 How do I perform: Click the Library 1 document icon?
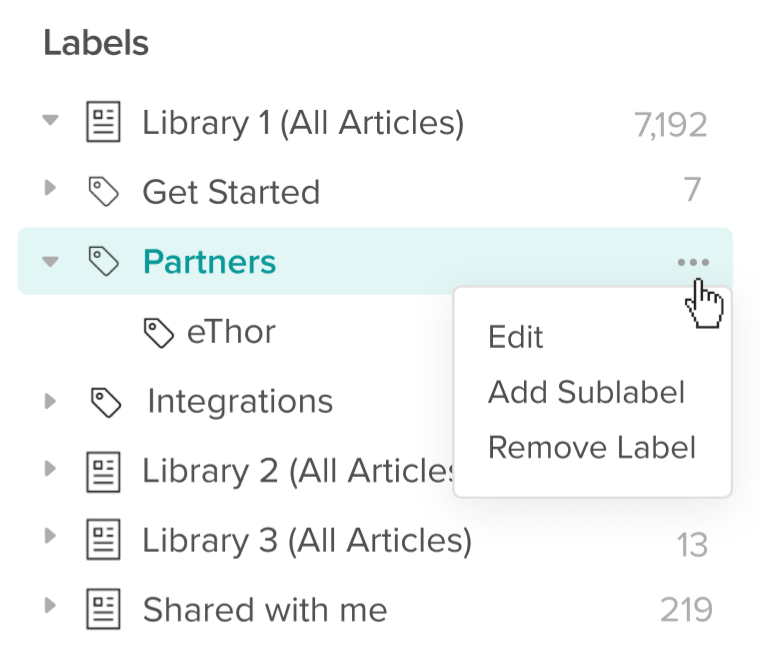click(103, 124)
